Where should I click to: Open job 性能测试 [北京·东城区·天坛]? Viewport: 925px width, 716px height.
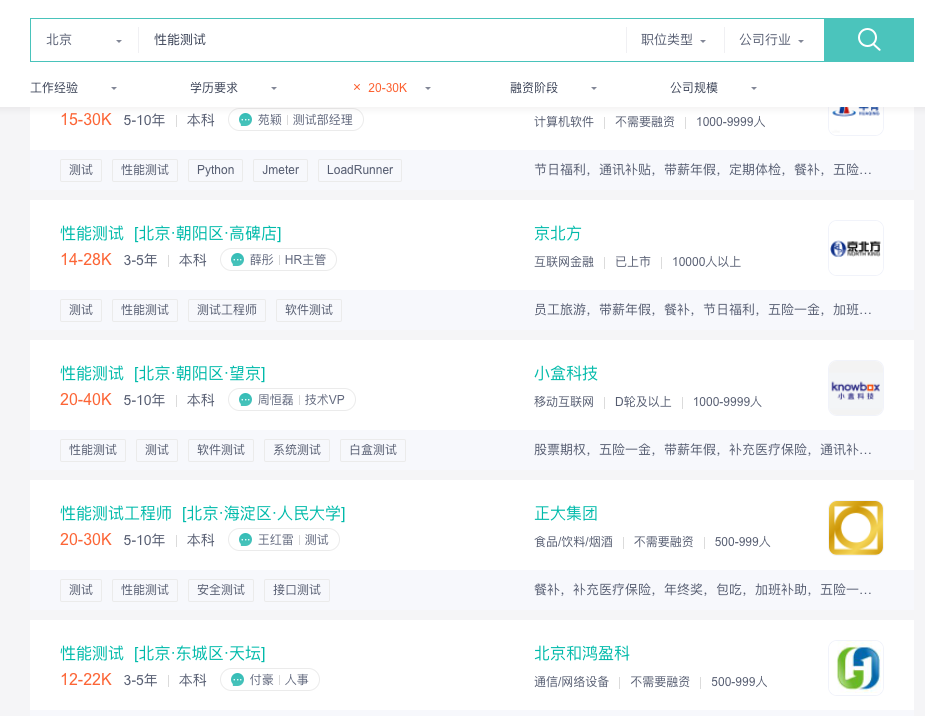pos(163,653)
